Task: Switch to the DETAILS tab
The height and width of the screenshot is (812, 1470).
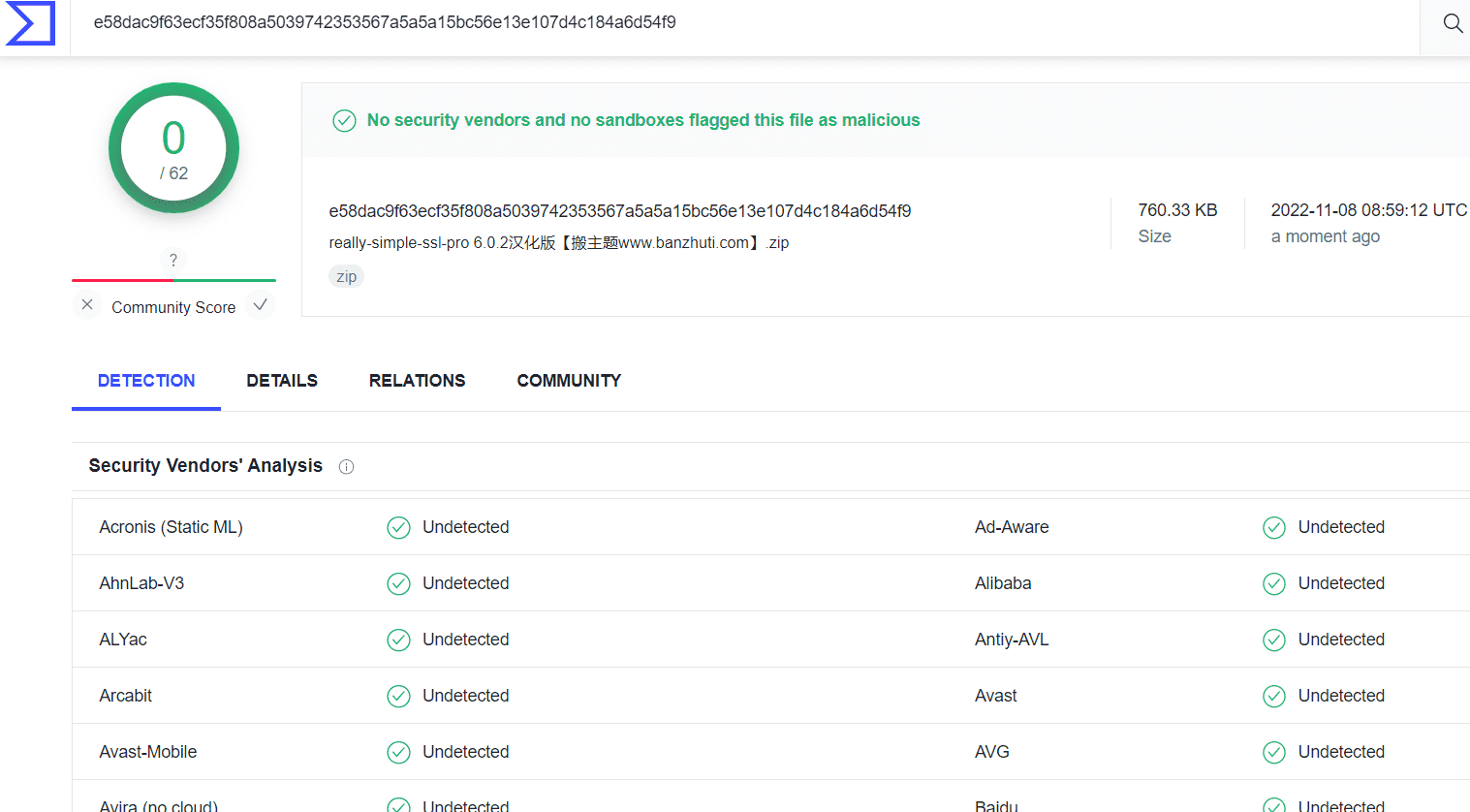Action: click(x=282, y=381)
